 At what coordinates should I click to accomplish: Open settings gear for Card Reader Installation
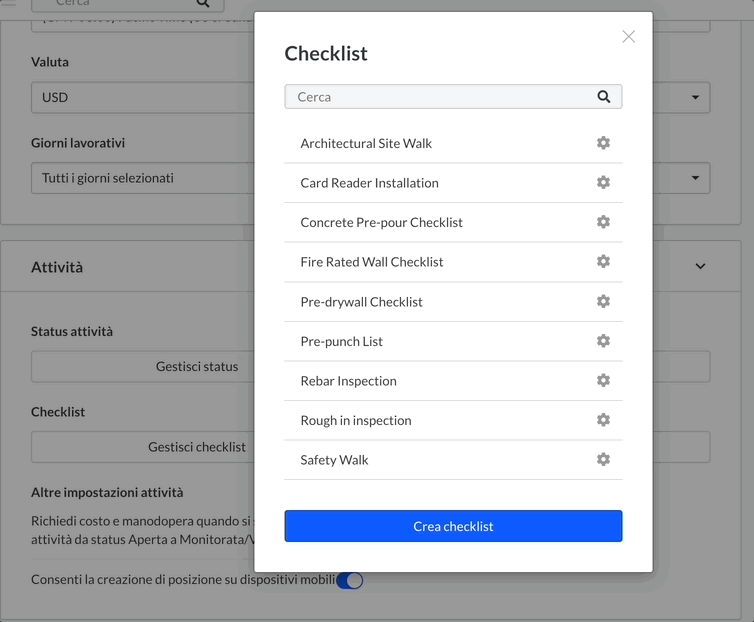603,182
